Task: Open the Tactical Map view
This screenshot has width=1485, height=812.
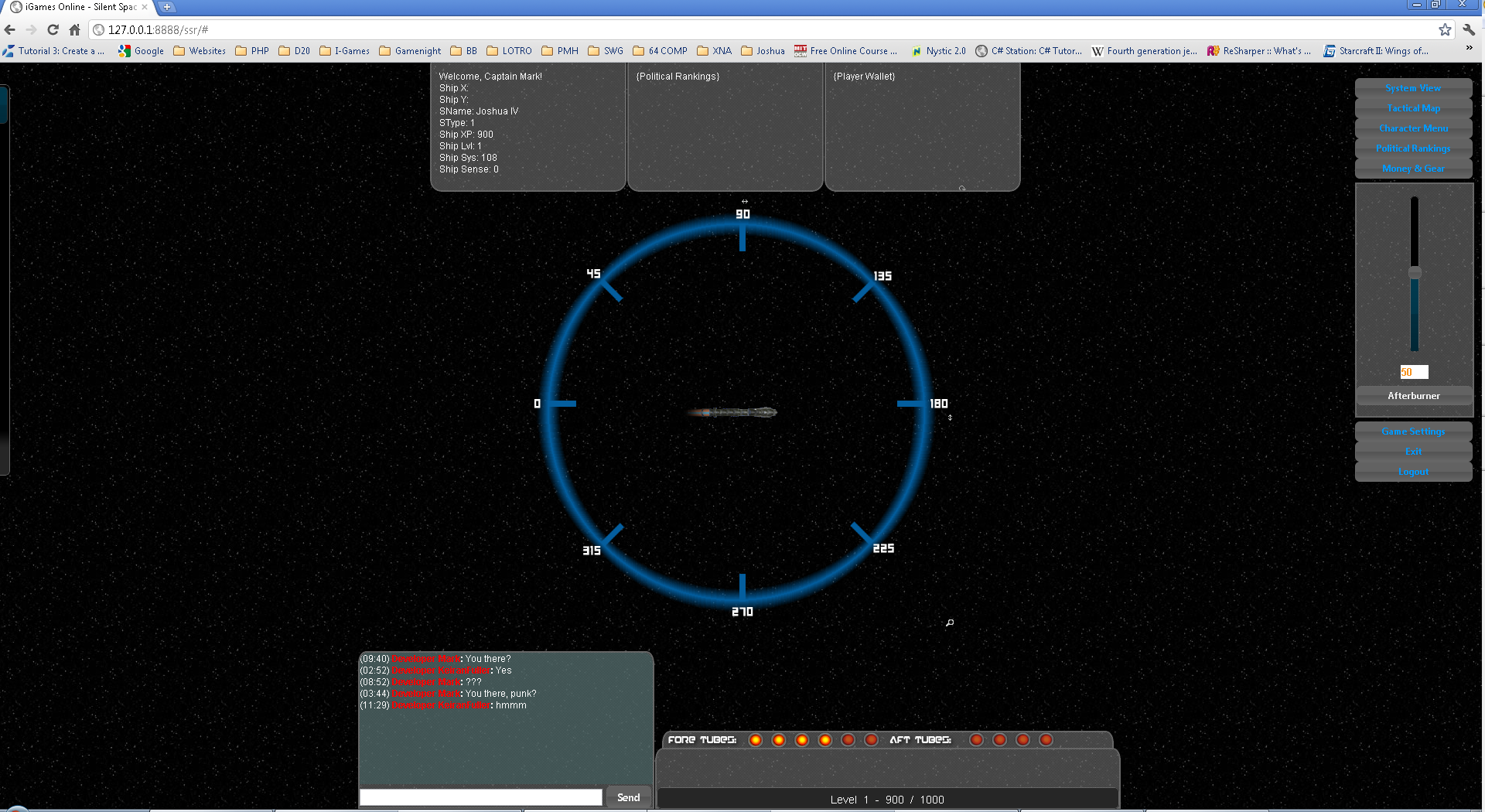Action: [1413, 108]
